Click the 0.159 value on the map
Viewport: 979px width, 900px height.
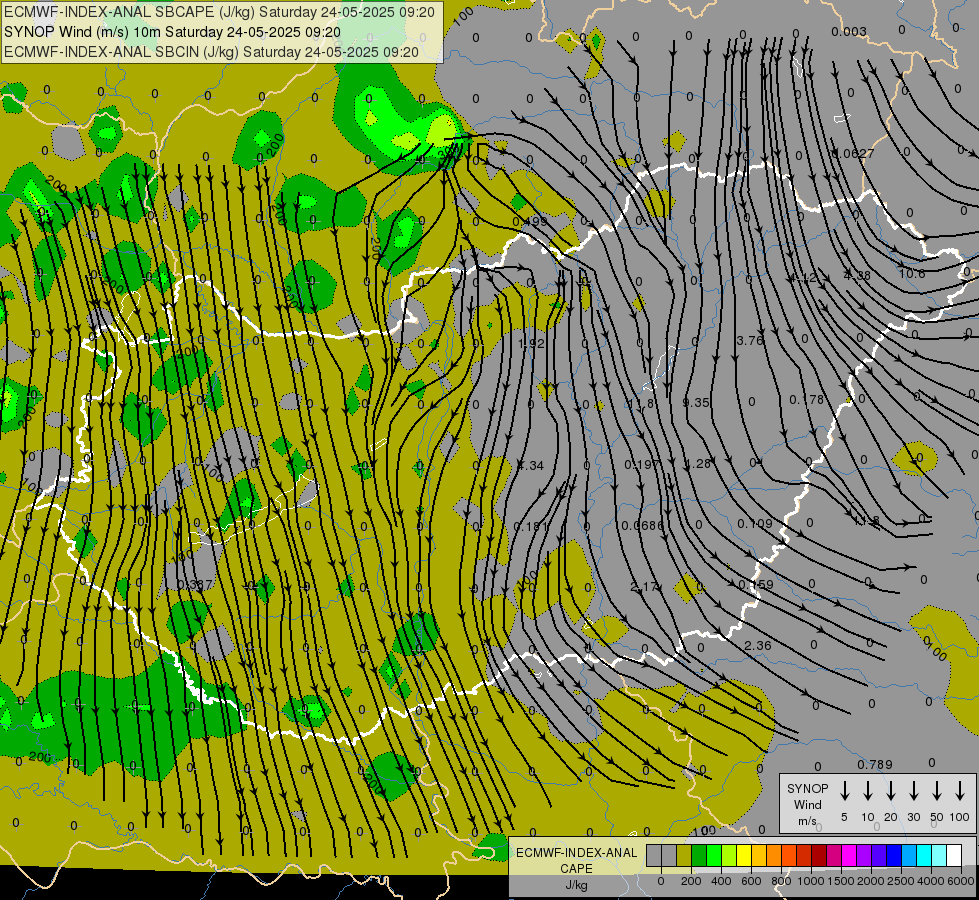(756, 585)
